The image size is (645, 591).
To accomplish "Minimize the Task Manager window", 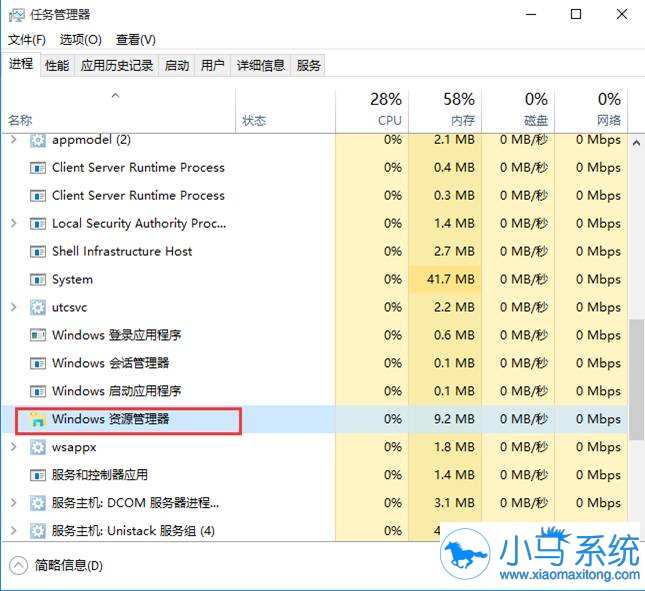I will click(531, 15).
